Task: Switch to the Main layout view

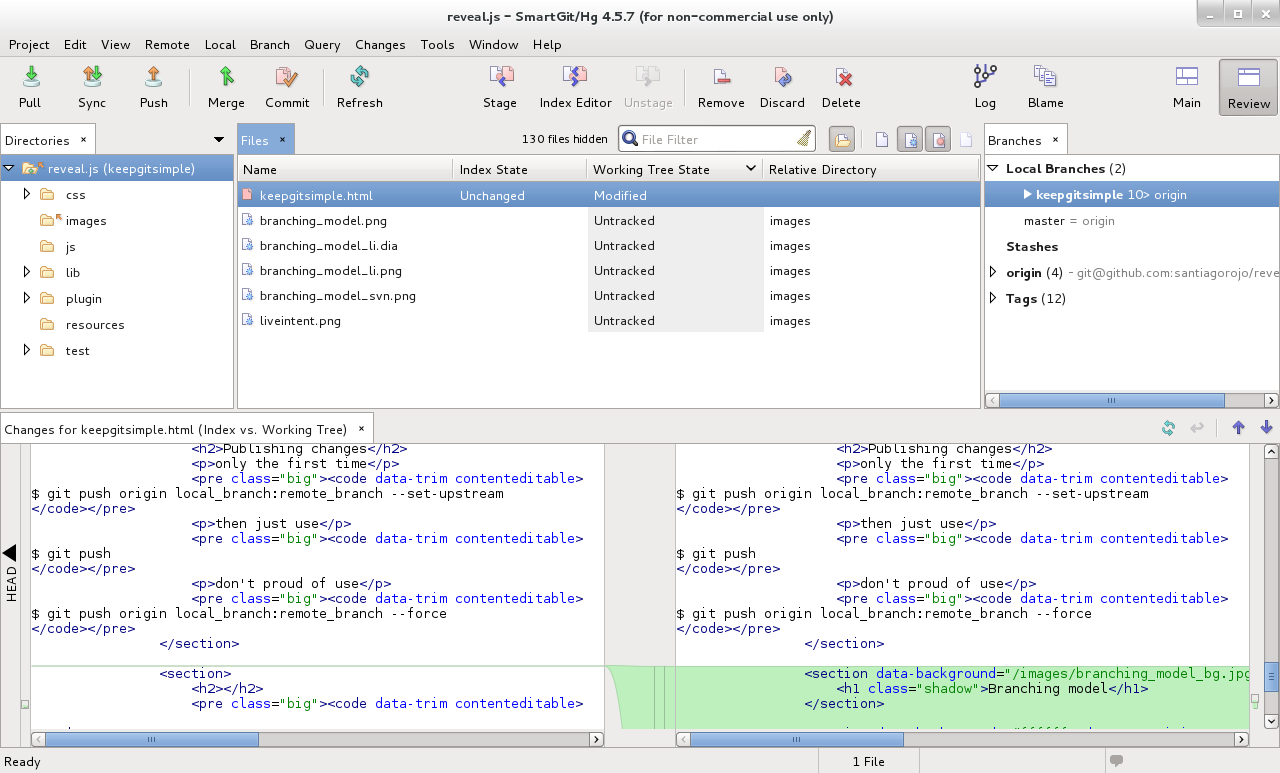Action: pyautogui.click(x=1187, y=87)
